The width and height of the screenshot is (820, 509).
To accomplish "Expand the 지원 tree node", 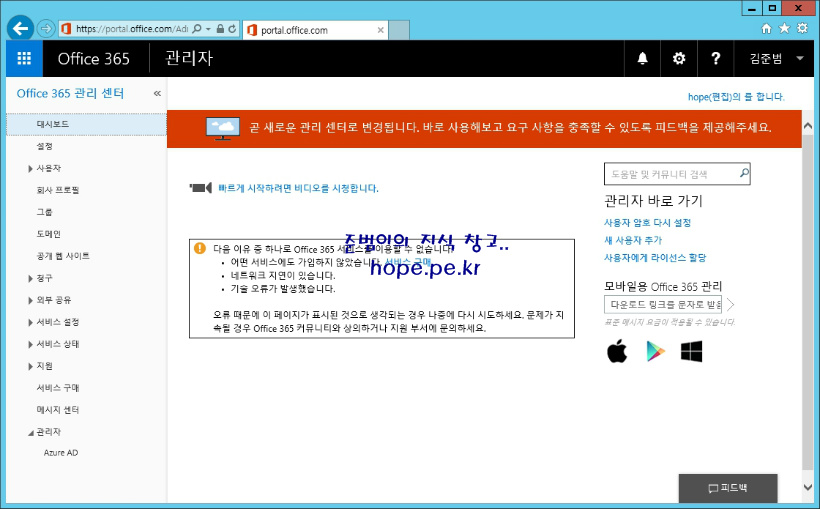I will click(x=30, y=366).
